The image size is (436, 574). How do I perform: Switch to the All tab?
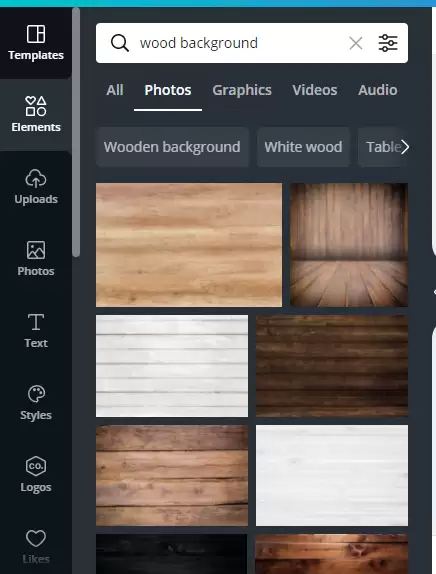pyautogui.click(x=115, y=90)
